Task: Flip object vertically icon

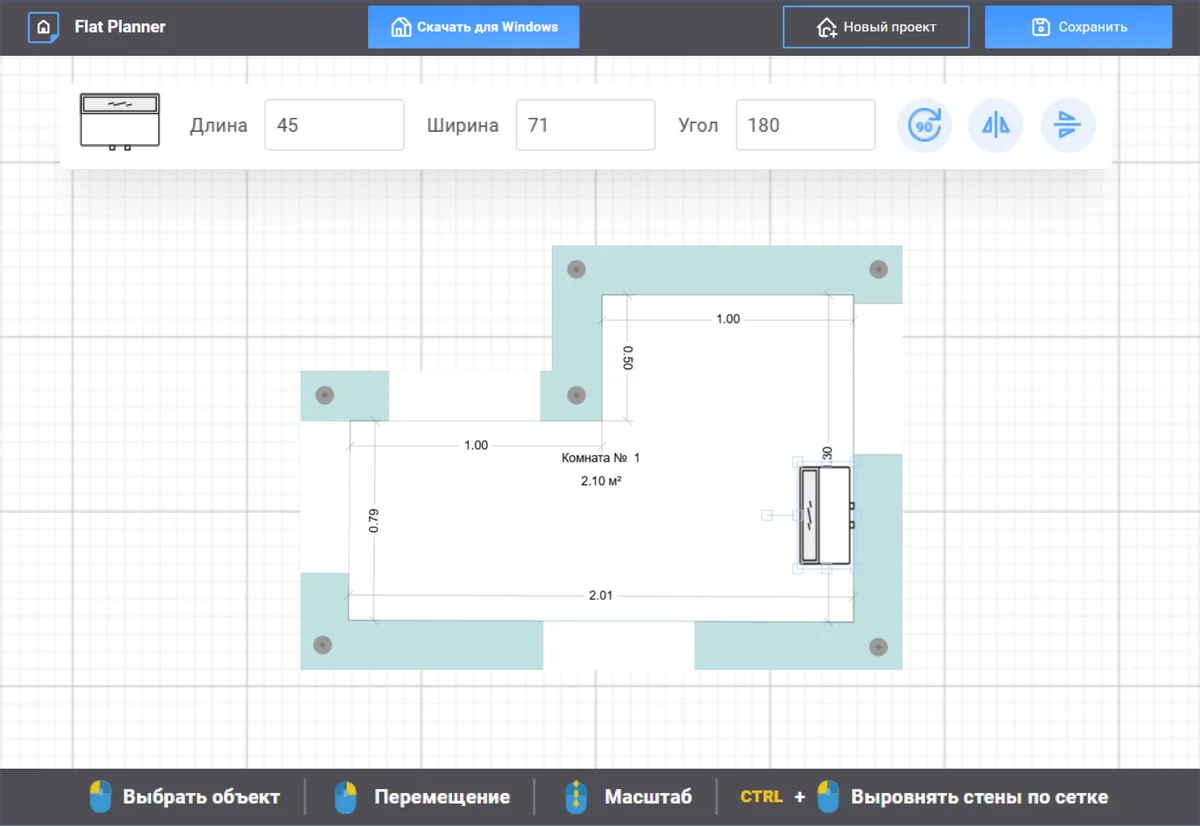Action: coord(1068,125)
